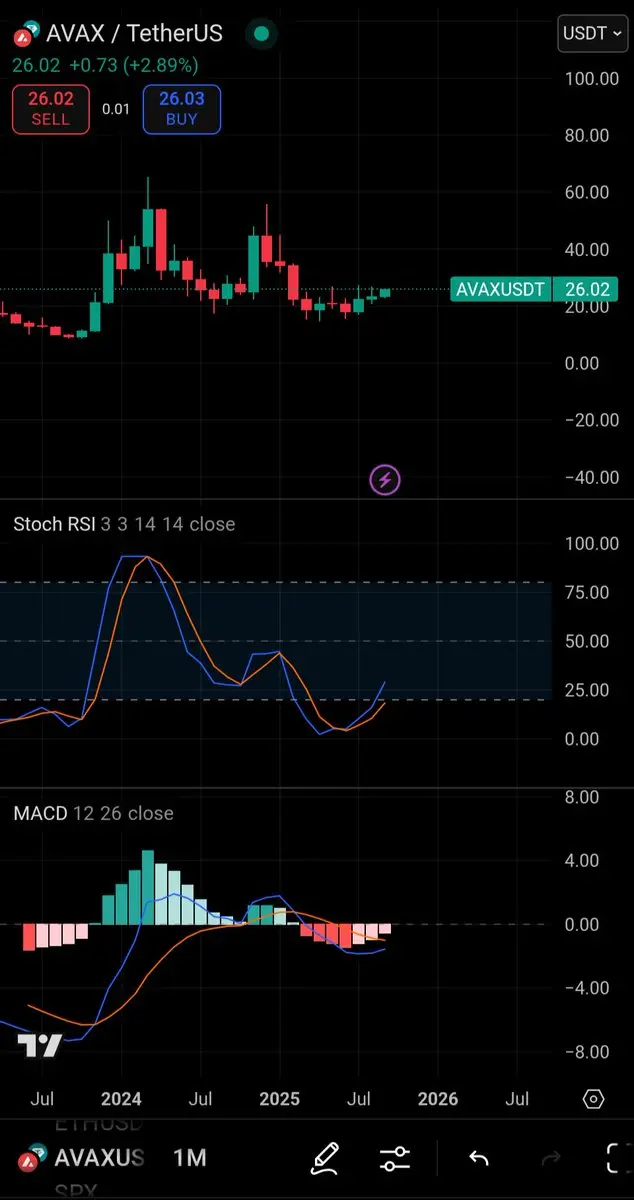Image resolution: width=634 pixels, height=1200 pixels.
Task: Click the AVAXUSDT price label on axis
Action: coord(500,290)
